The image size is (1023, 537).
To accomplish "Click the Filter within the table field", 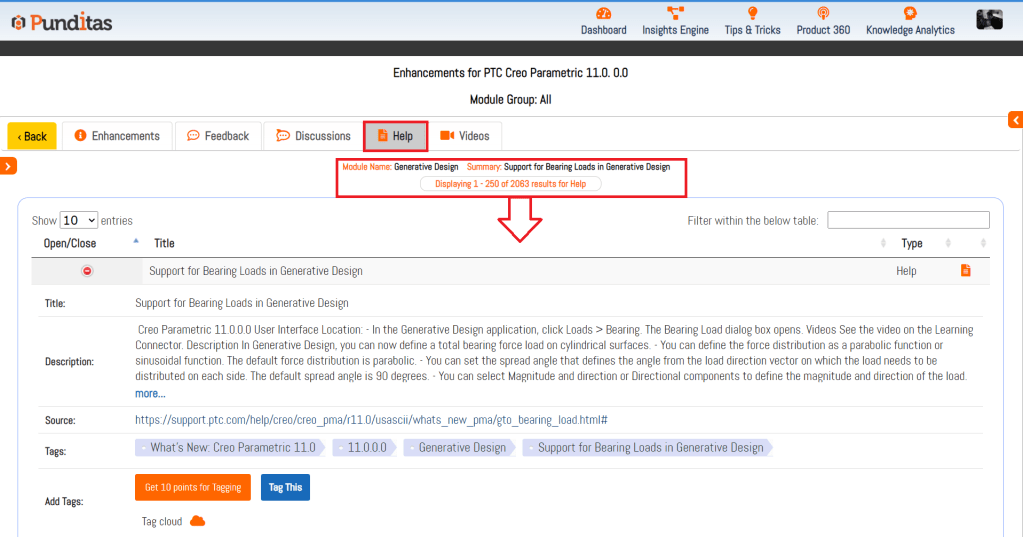I will click(908, 220).
